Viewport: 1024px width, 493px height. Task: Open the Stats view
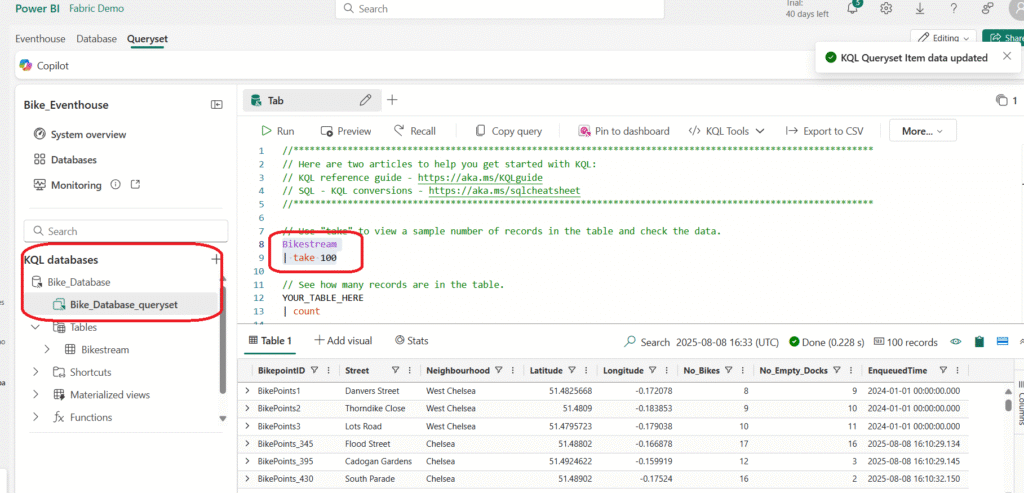point(412,341)
